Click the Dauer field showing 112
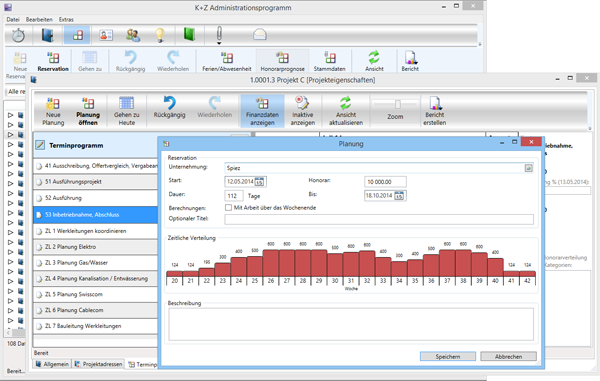 [x=233, y=196]
